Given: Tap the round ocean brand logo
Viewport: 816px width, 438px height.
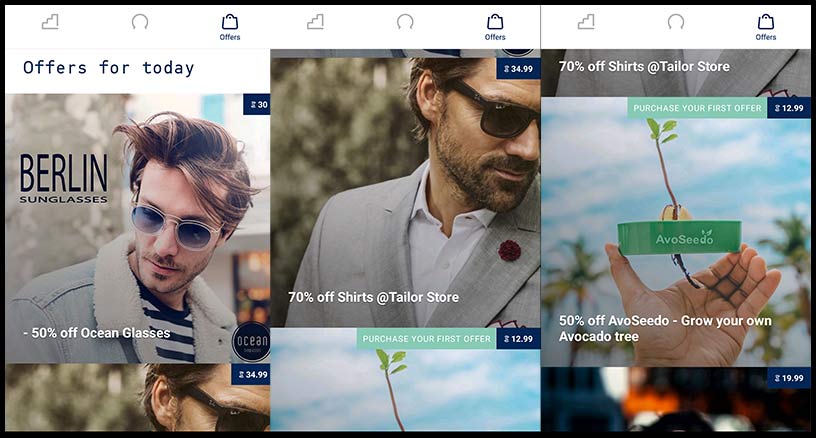Looking at the screenshot, I should coord(251,342).
